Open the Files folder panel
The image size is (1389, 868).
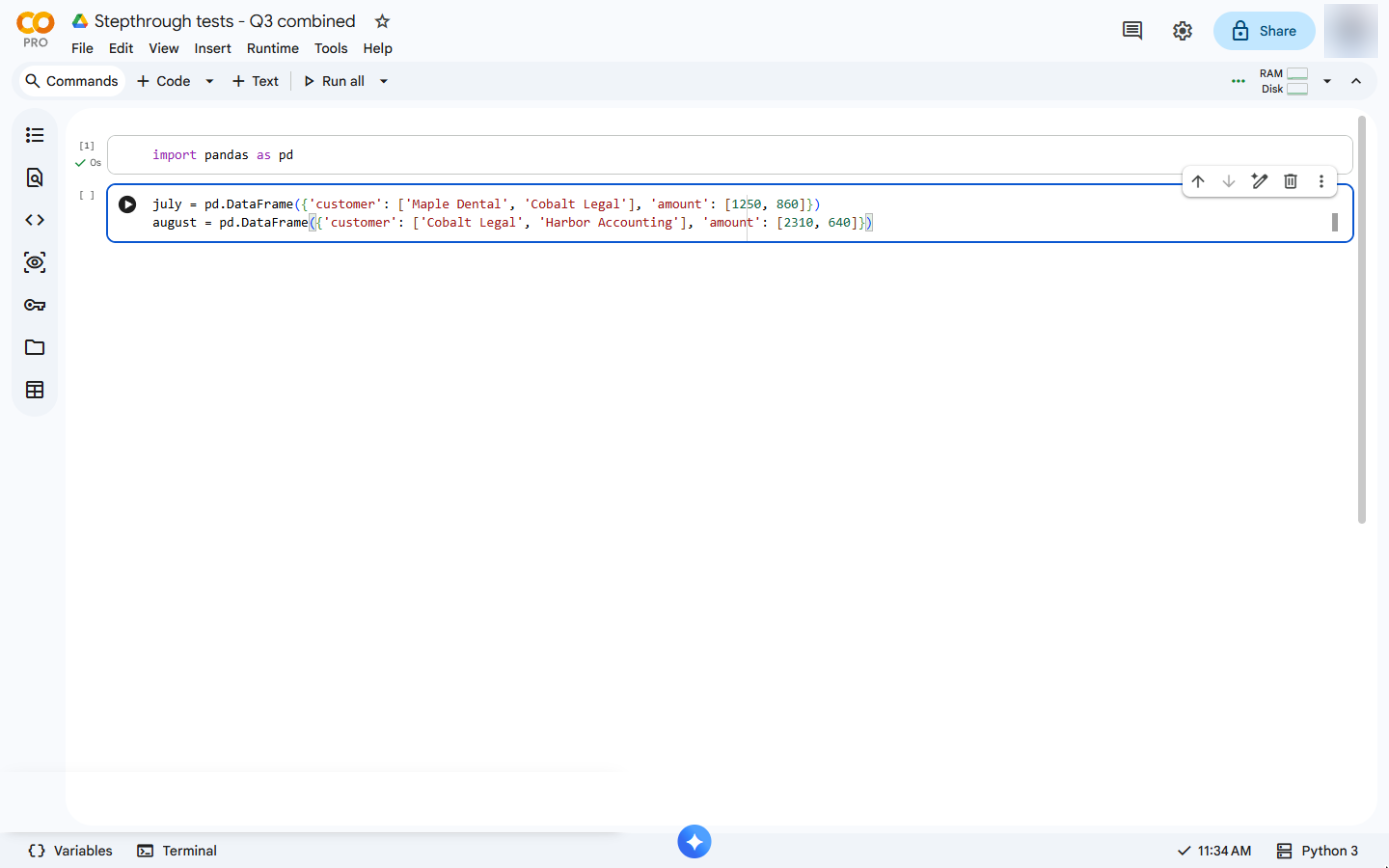[35, 347]
